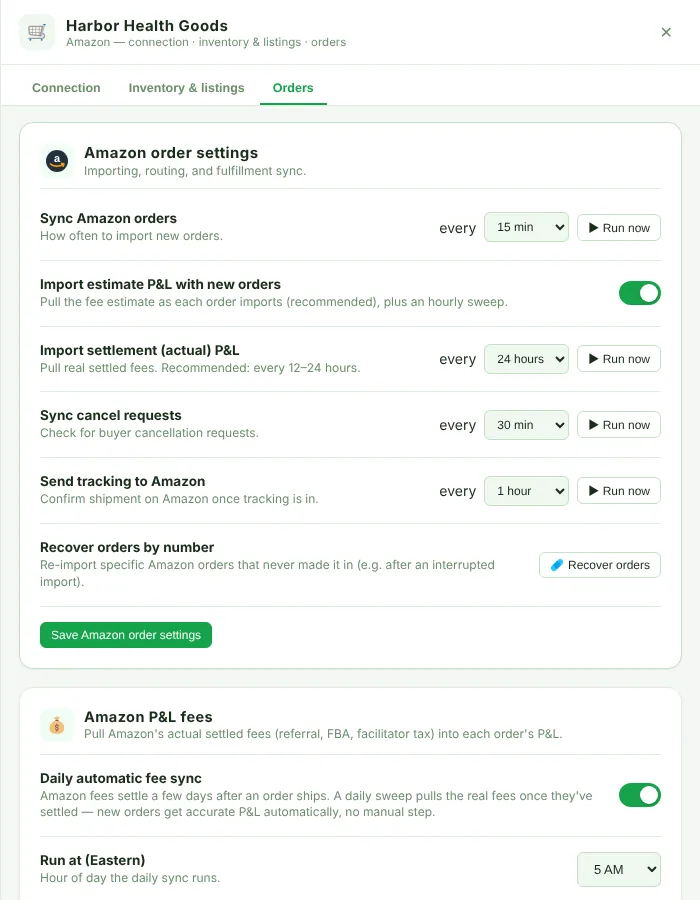The width and height of the screenshot is (700, 900).
Task: Save Amazon order settings
Action: pyautogui.click(x=126, y=635)
